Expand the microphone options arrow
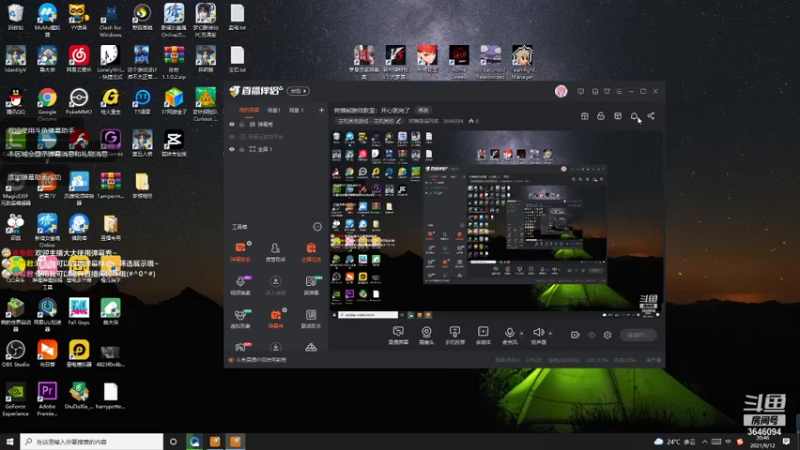 [x=521, y=333]
